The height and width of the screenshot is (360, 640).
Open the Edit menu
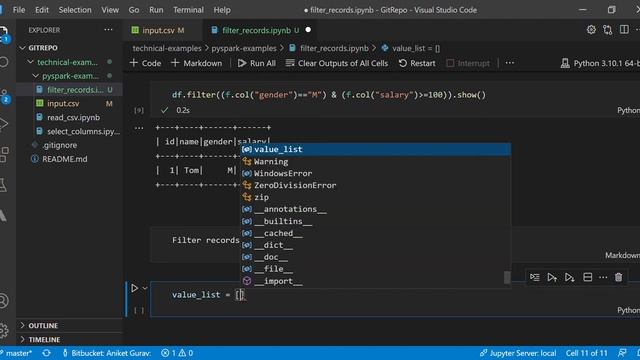coord(42,10)
